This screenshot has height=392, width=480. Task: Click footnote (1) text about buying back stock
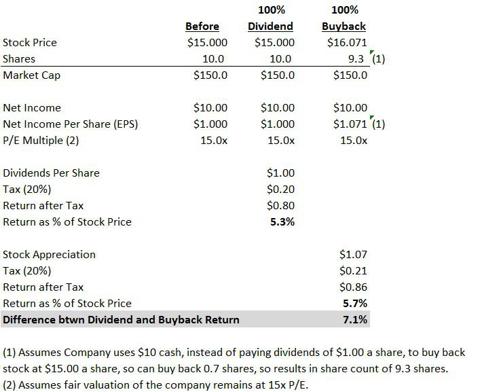coord(234,360)
